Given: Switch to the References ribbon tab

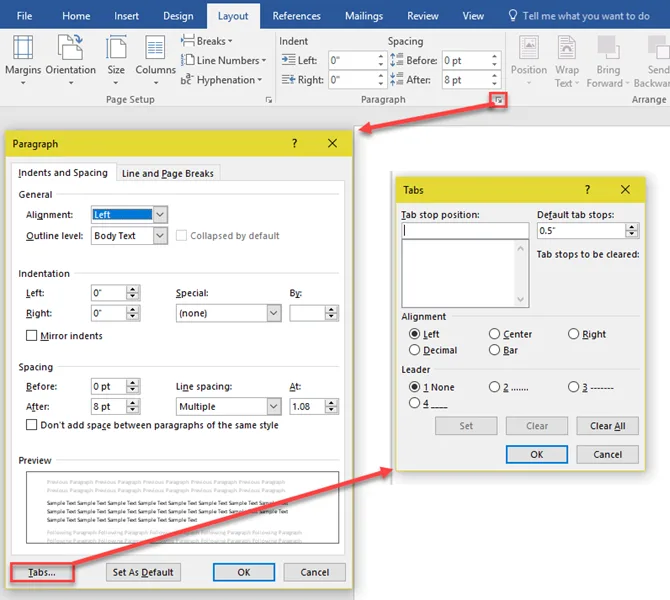Looking at the screenshot, I should tap(296, 16).
